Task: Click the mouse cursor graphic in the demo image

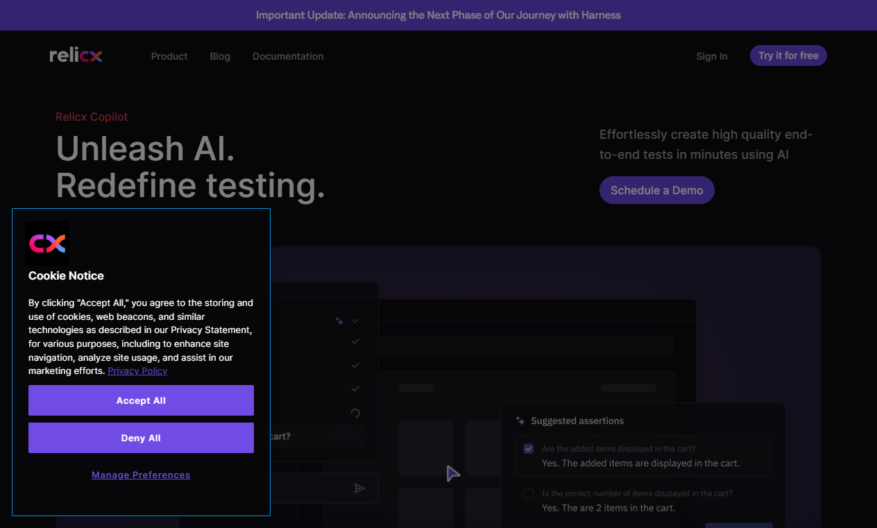Action: [453, 473]
